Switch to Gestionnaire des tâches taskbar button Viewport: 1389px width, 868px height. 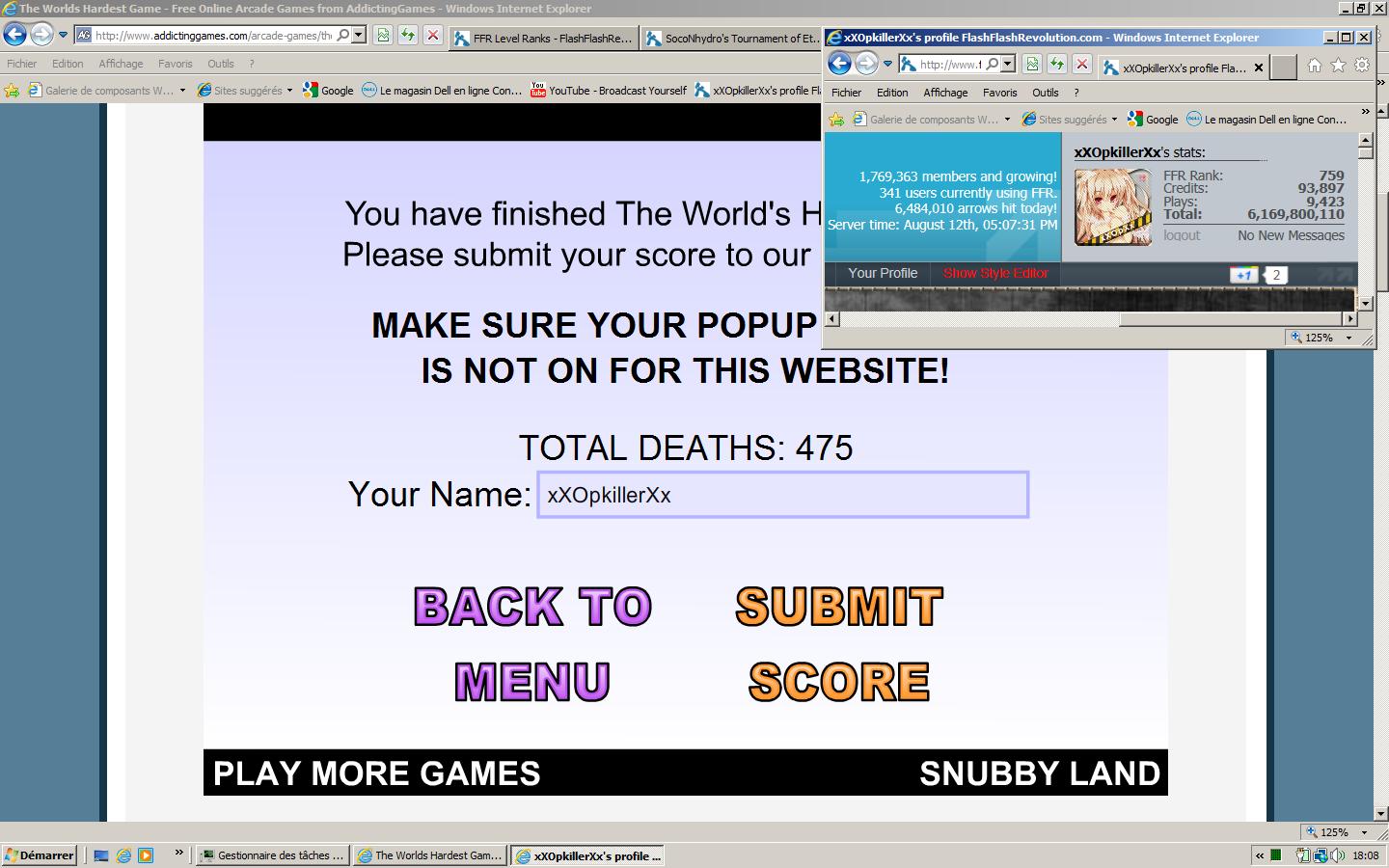pos(272,855)
